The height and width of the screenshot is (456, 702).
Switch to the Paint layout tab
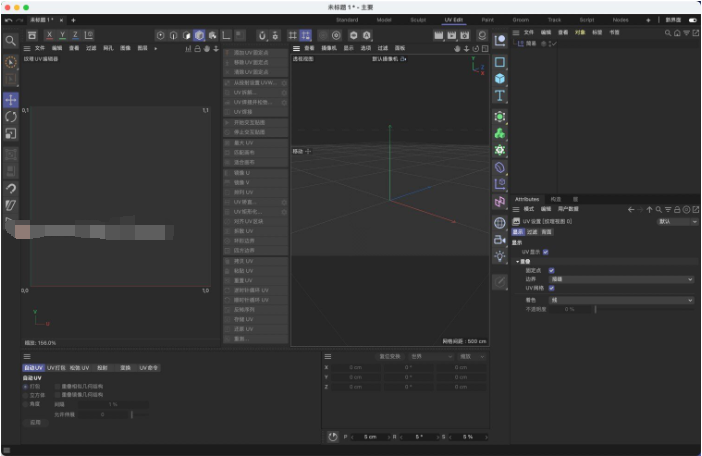pos(488,20)
